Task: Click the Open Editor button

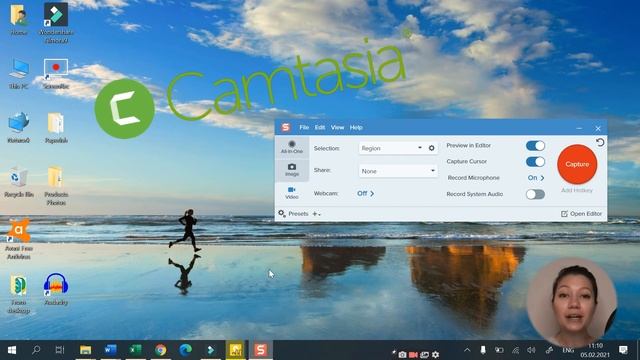Action: pyautogui.click(x=581, y=214)
